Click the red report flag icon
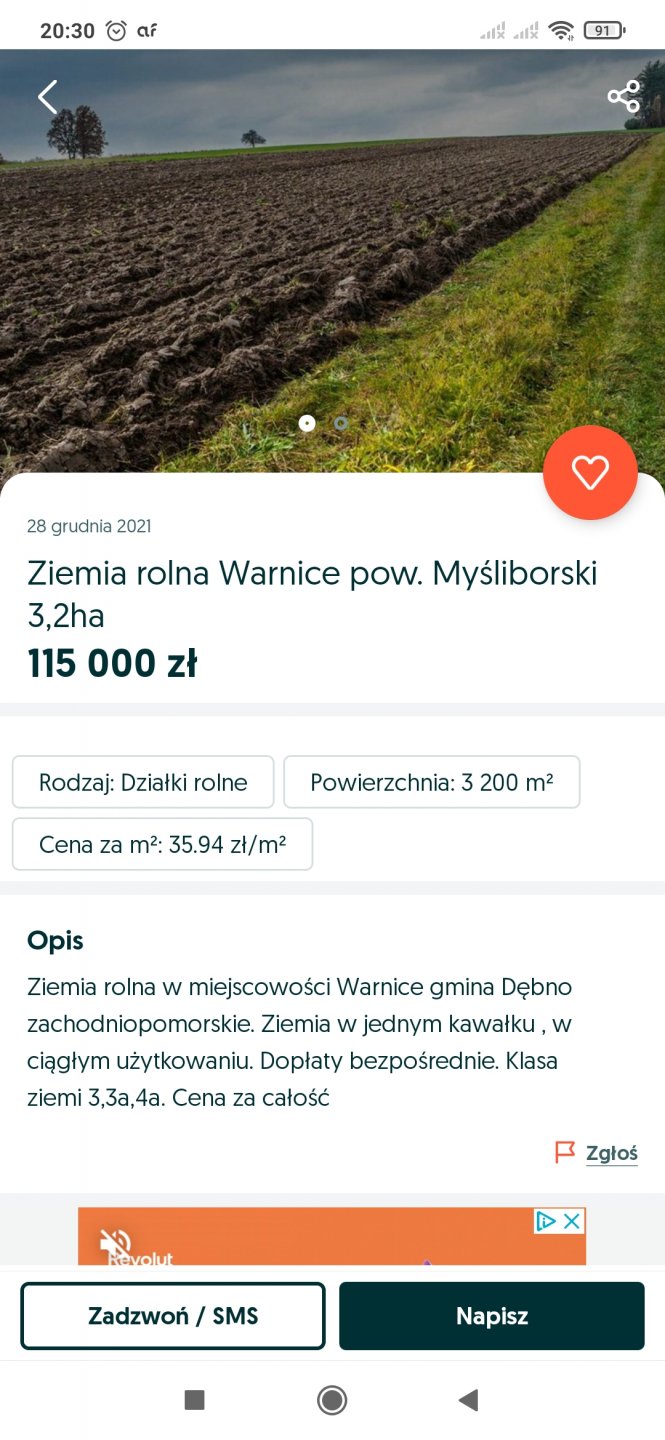This screenshot has height=1440, width=665. (565, 1152)
